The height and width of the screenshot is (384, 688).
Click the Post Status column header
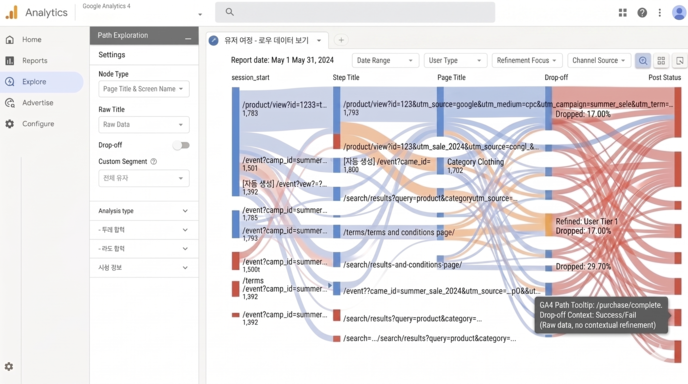[x=664, y=77]
